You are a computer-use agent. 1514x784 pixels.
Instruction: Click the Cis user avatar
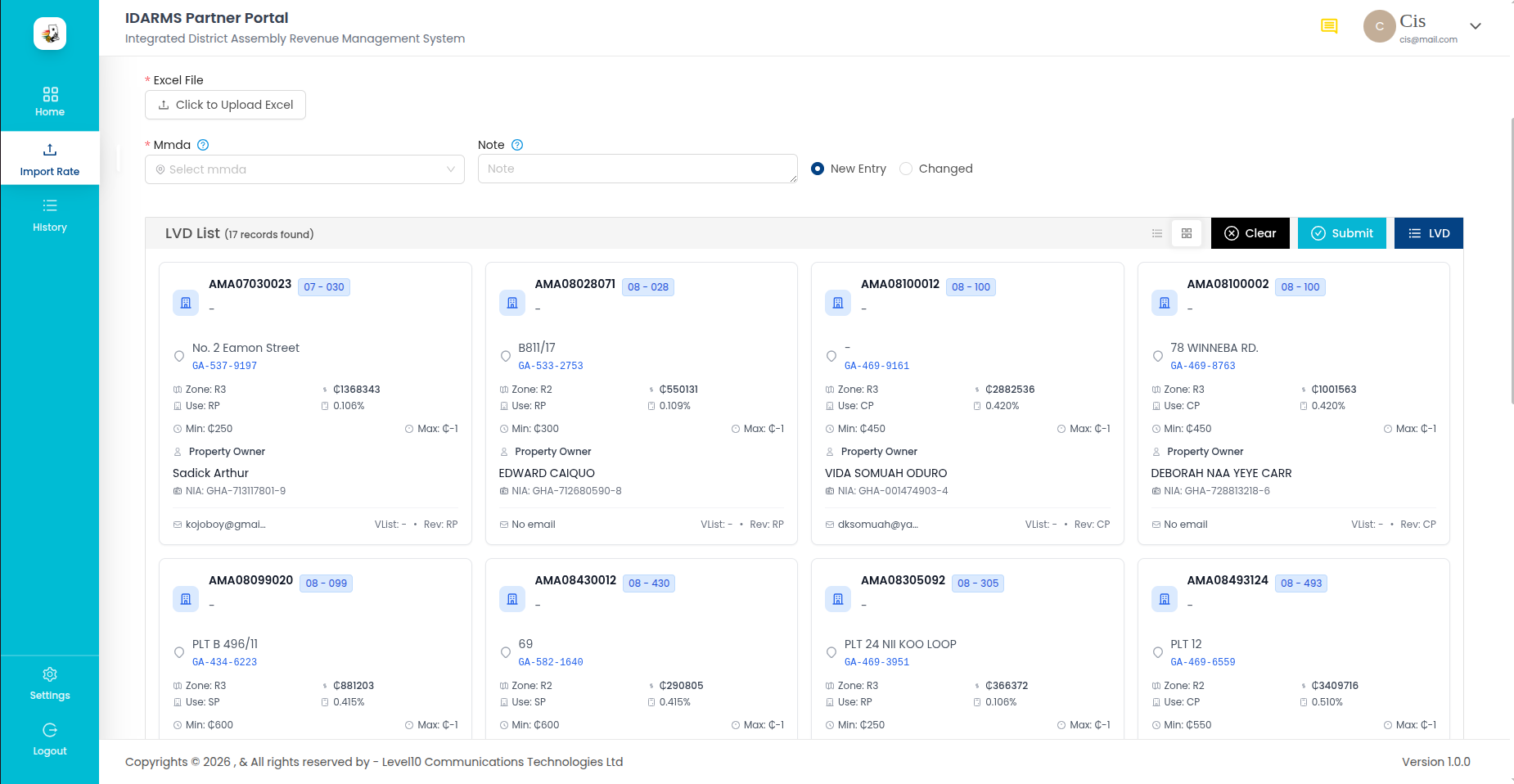[1379, 26]
